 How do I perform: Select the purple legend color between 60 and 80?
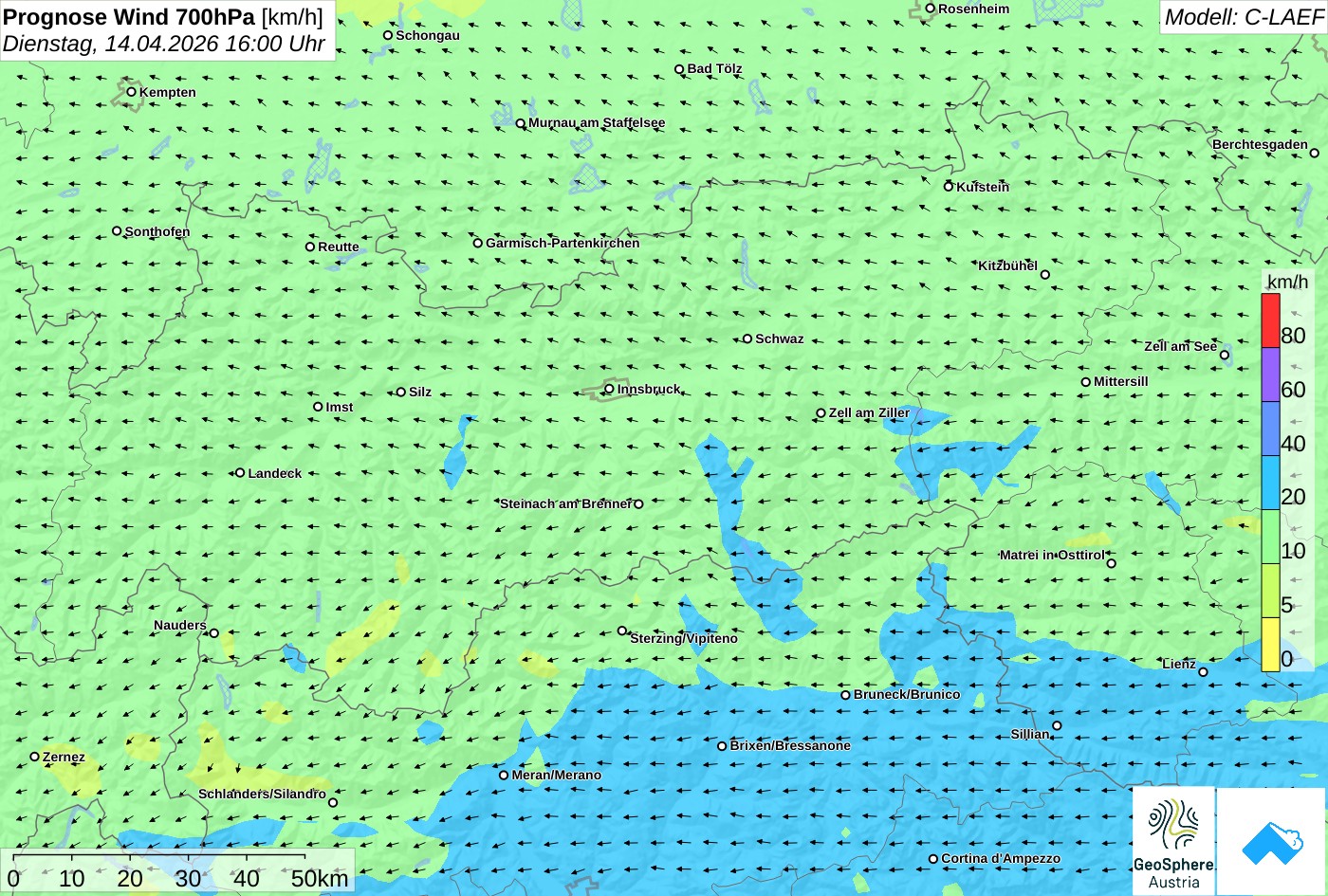coord(1270,375)
